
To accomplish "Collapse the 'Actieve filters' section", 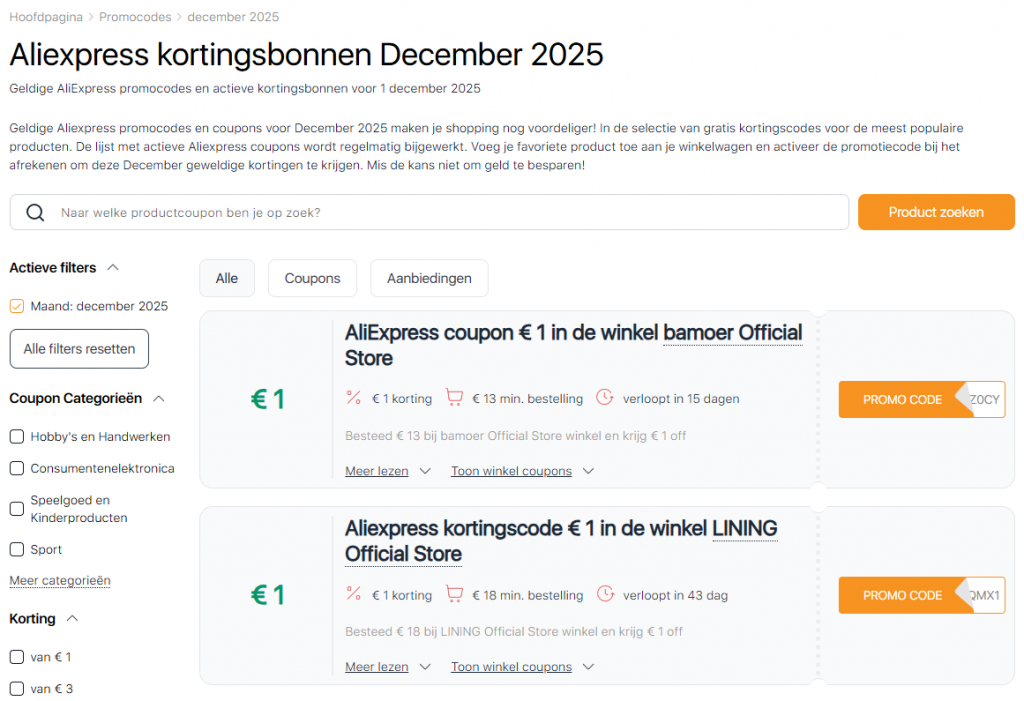I will 113,267.
